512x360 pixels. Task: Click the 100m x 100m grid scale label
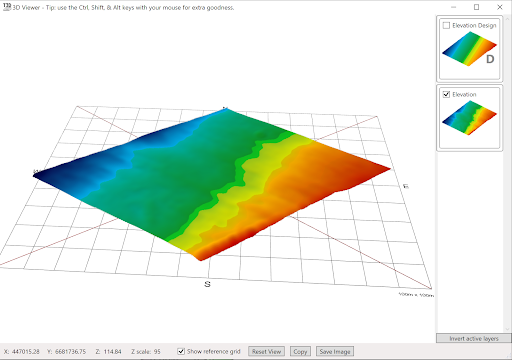pos(416,295)
